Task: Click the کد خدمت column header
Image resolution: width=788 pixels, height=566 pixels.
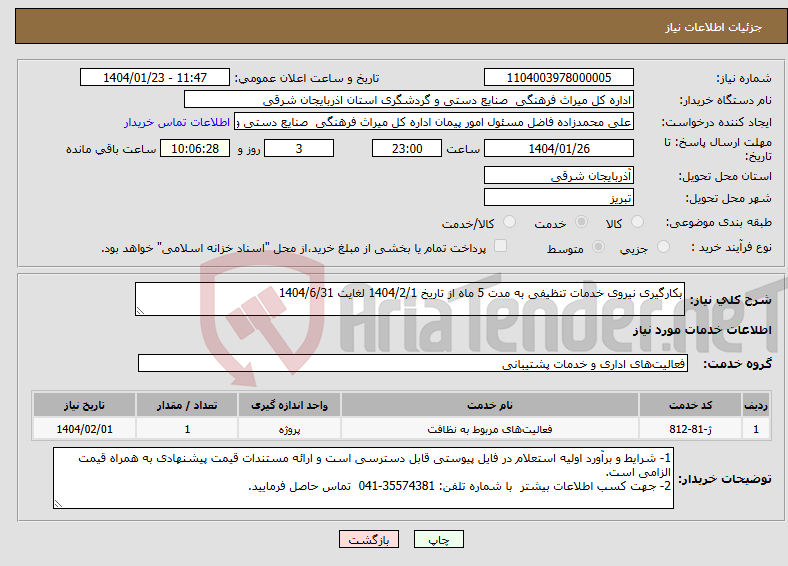Action: point(691,405)
